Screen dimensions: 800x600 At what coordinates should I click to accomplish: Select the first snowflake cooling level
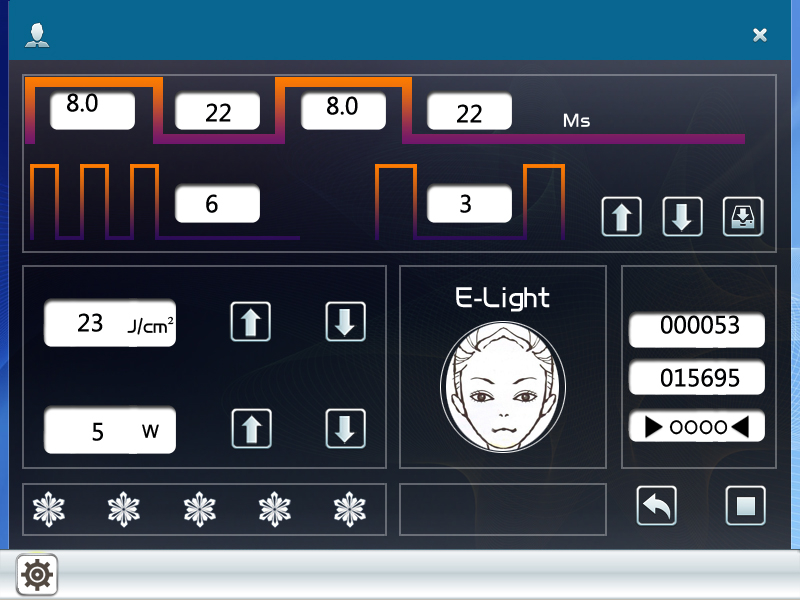(48, 509)
